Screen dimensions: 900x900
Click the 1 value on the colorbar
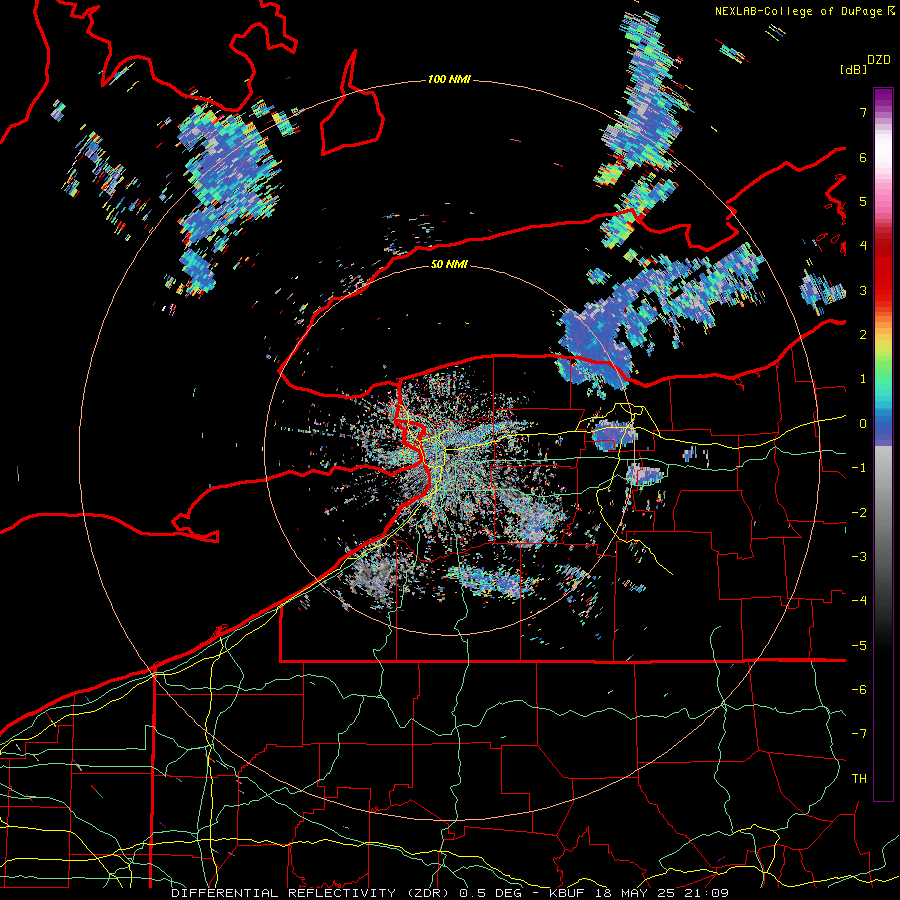pos(863,379)
